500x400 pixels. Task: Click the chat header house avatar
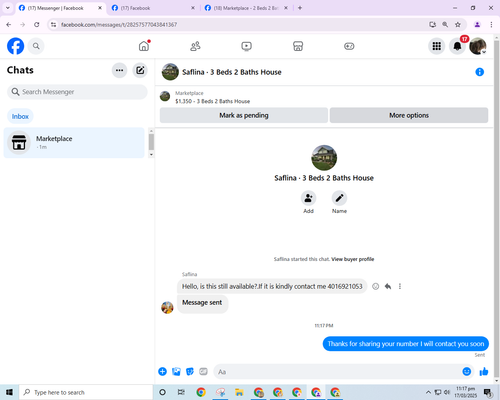[x=170, y=72]
